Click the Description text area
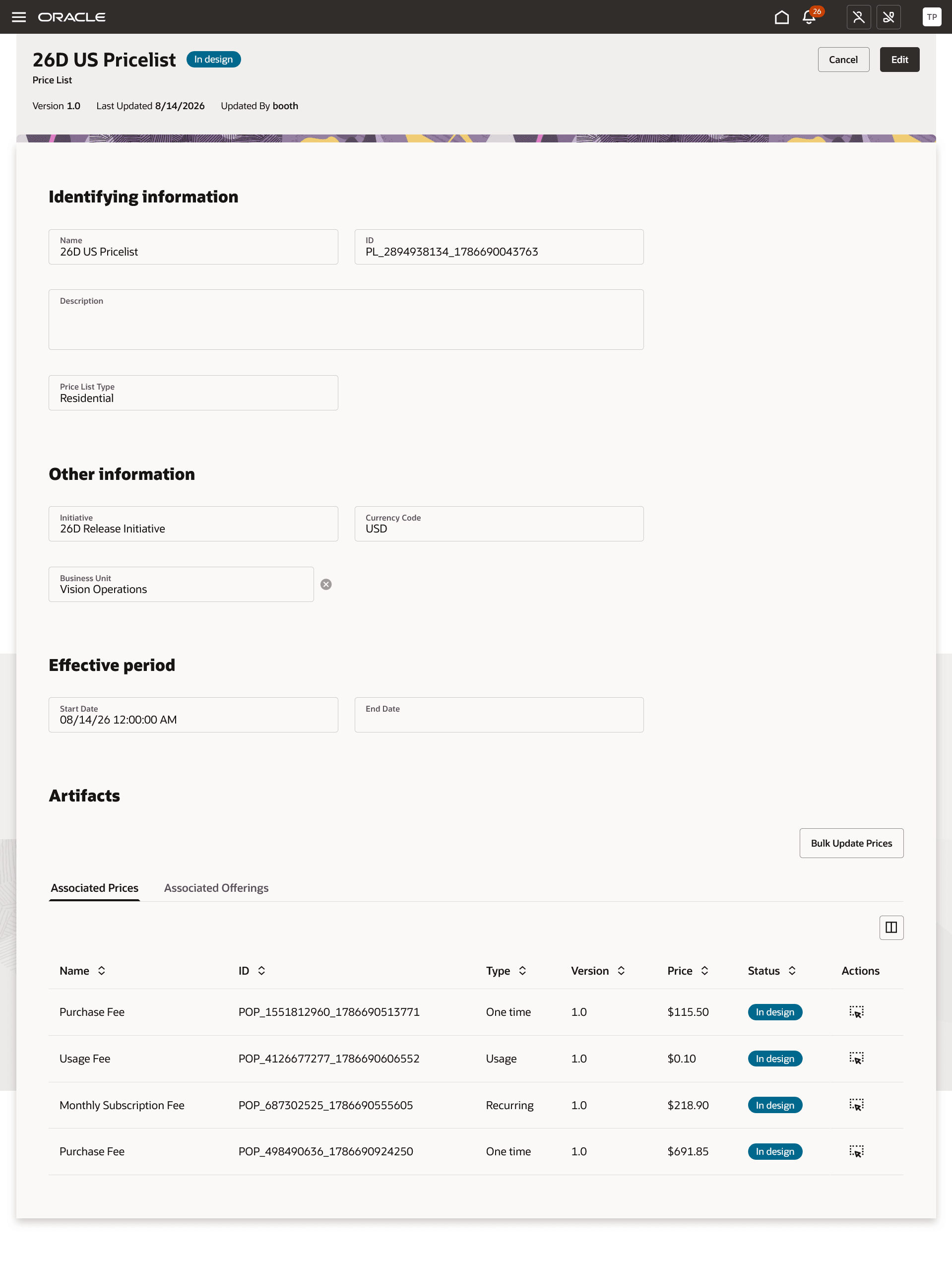The width and height of the screenshot is (952, 1262). coord(346,320)
